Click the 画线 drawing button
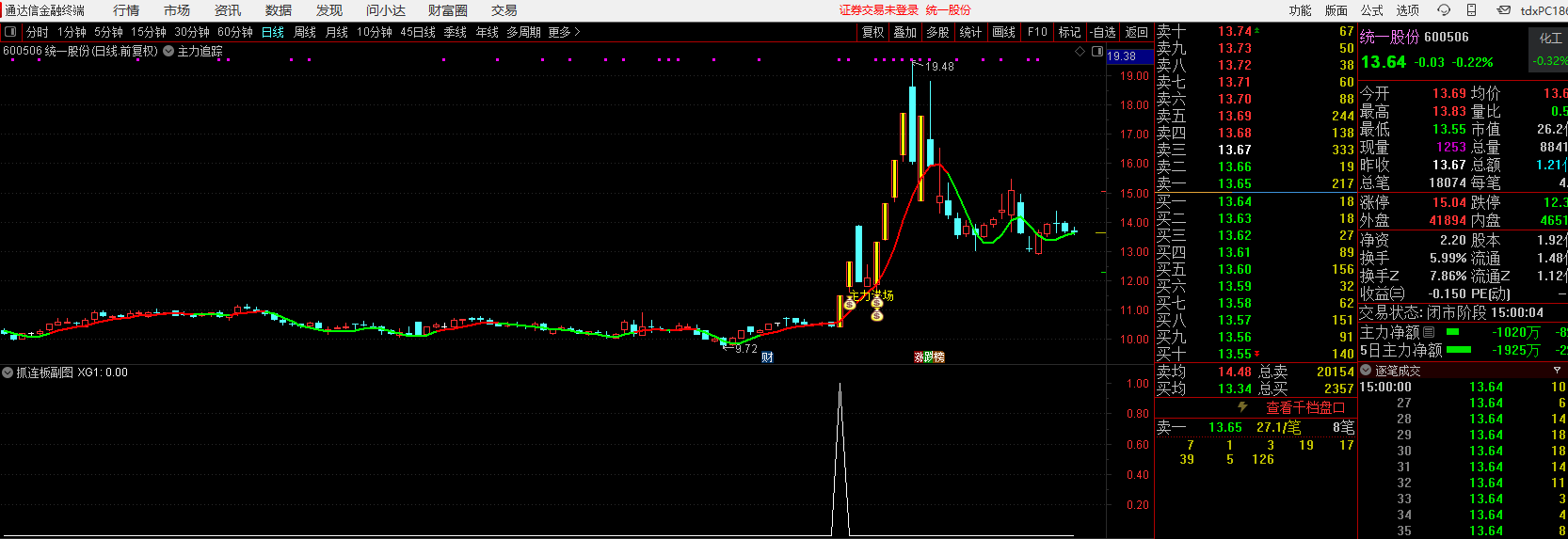The image size is (1568, 539). pyautogui.click(x=1004, y=32)
